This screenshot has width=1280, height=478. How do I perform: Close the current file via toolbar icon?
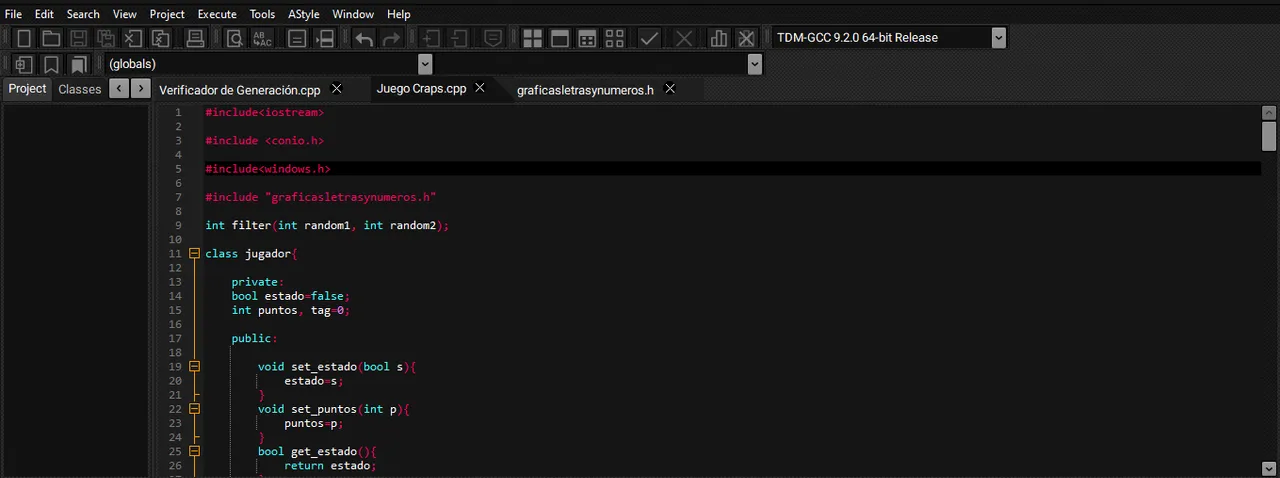point(133,38)
